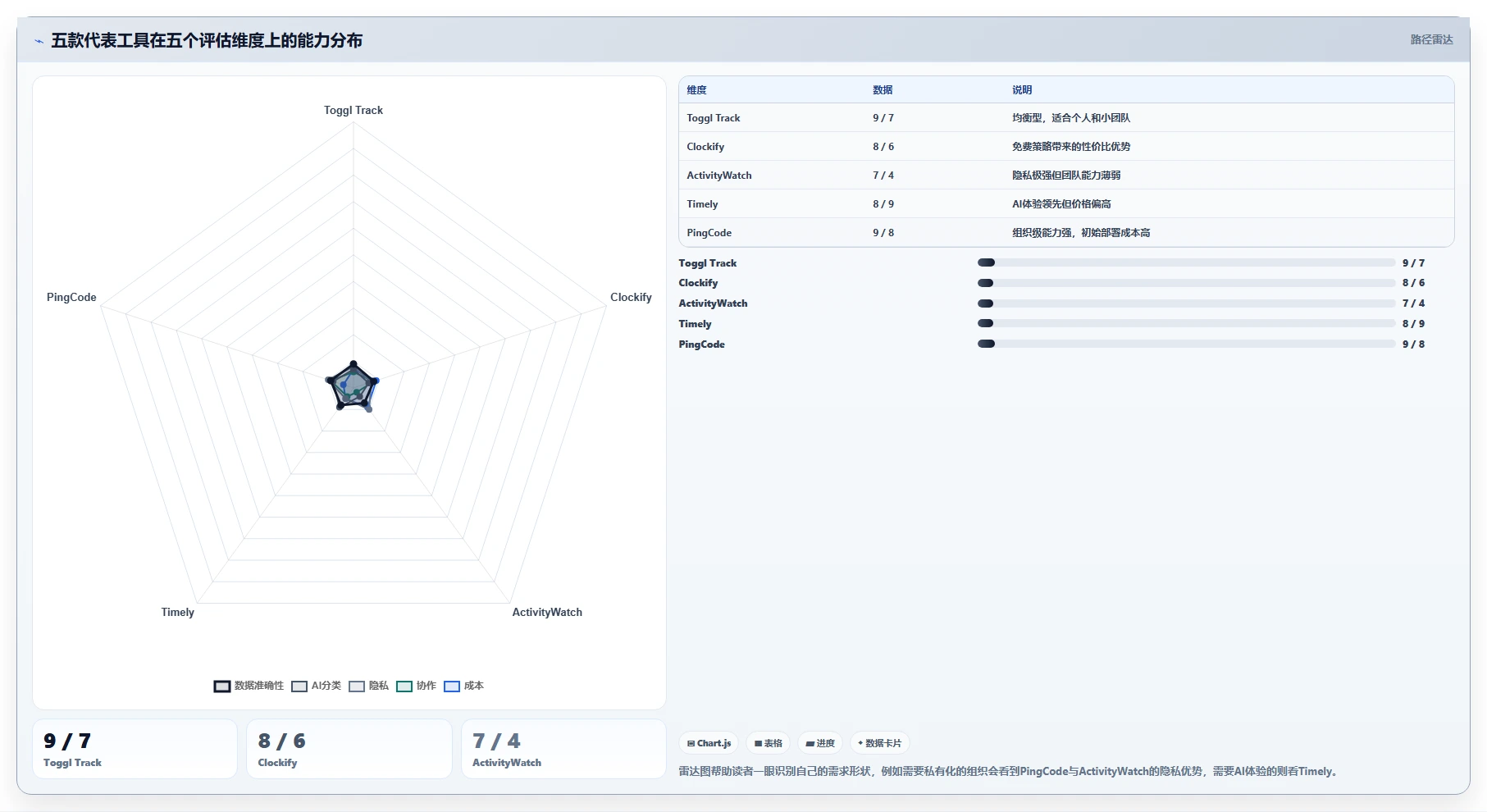Select the ActivityWatch table row cell

pyautogui.click(x=719, y=176)
